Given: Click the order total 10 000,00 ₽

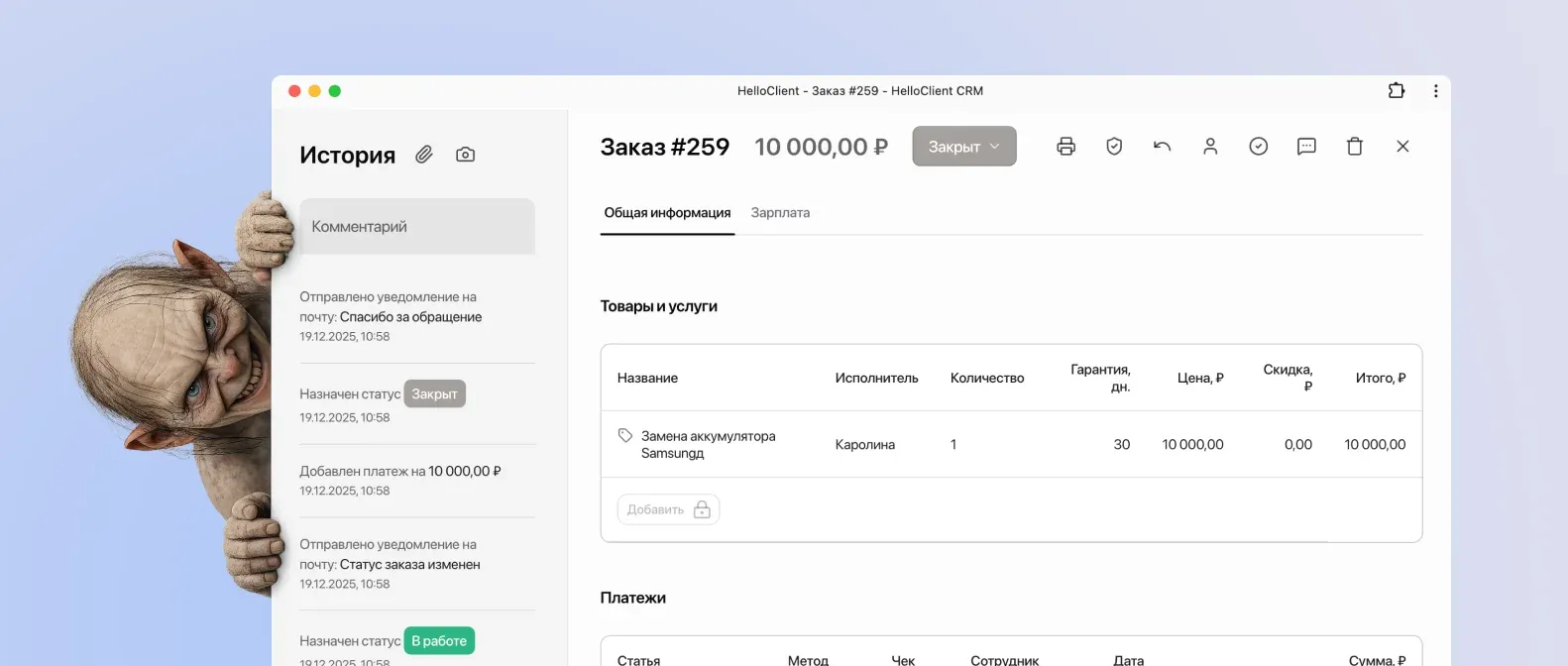Looking at the screenshot, I should (x=821, y=147).
